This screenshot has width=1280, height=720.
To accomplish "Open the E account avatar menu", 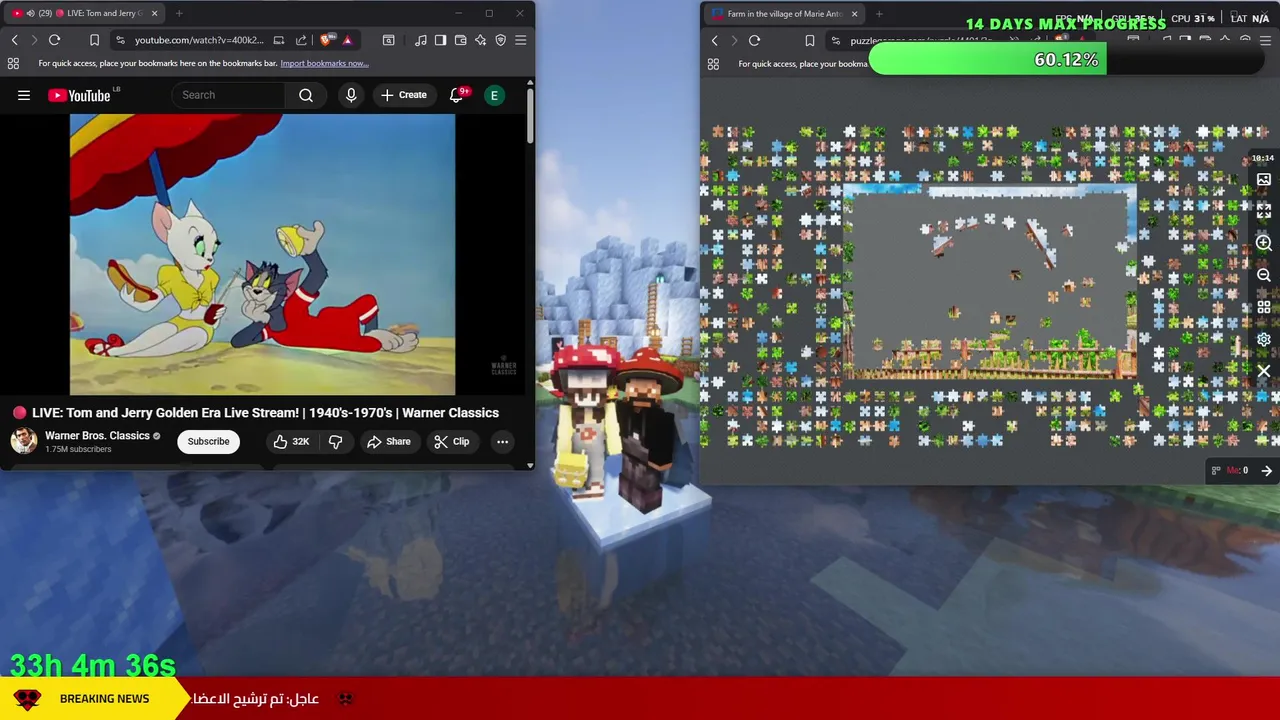I will [x=494, y=95].
